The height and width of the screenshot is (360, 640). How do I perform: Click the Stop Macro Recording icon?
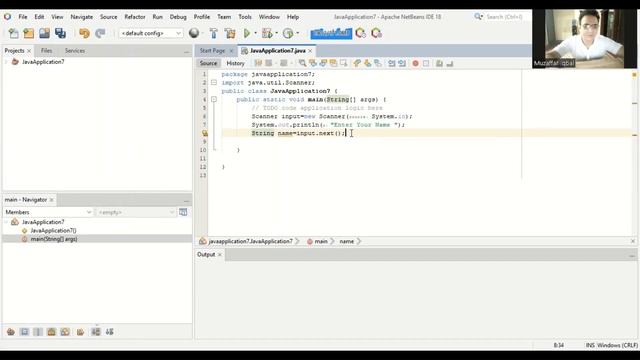point(426,63)
